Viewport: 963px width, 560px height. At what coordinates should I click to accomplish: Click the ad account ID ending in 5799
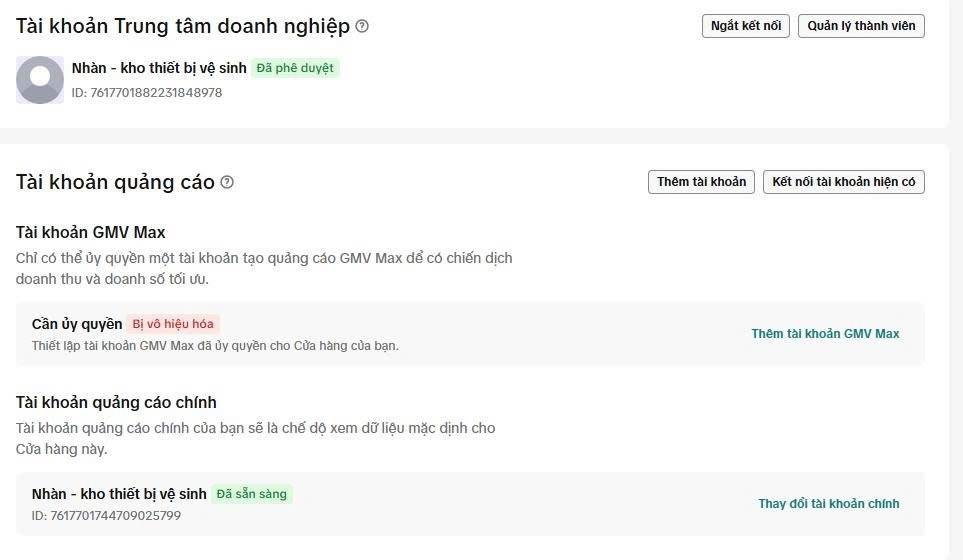[106, 516]
